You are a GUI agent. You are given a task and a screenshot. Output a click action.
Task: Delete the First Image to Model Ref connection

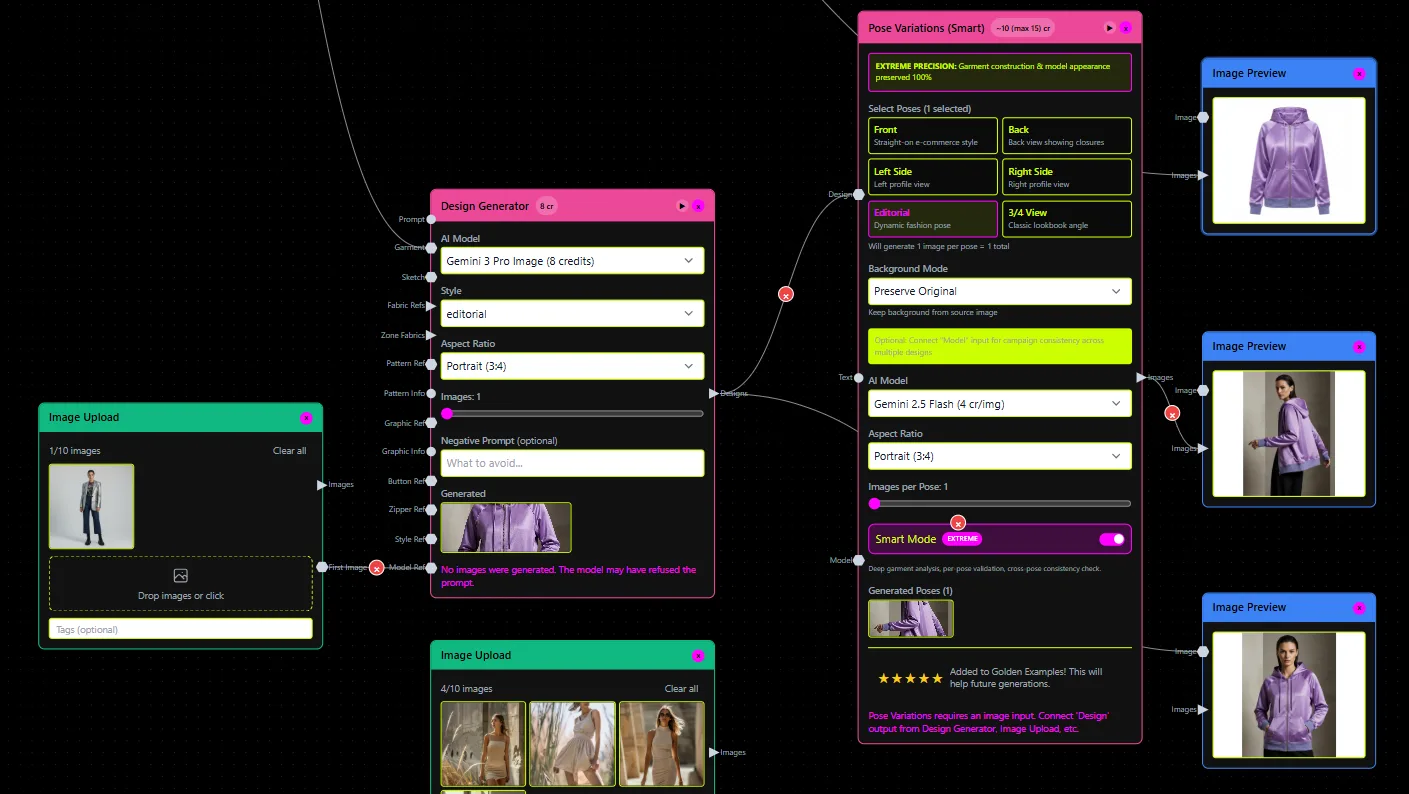pyautogui.click(x=376, y=568)
